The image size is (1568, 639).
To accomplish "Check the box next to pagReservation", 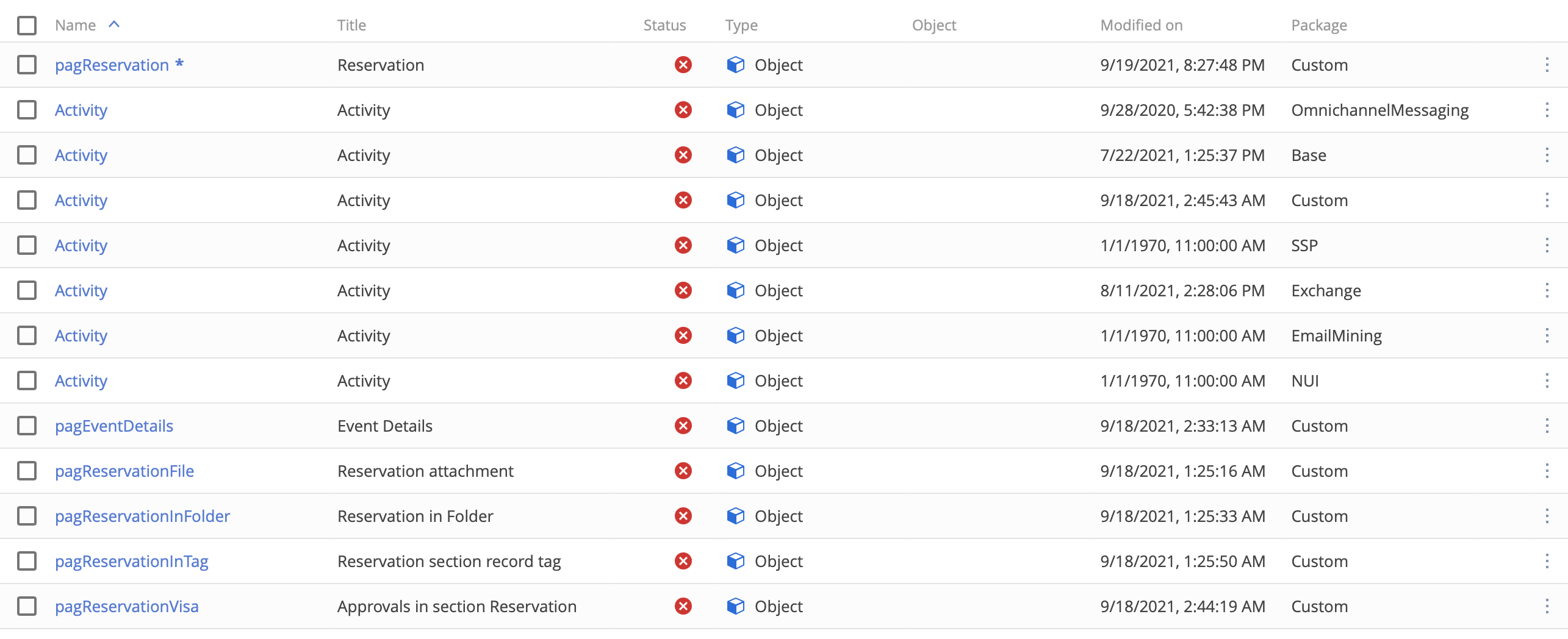I will [27, 65].
